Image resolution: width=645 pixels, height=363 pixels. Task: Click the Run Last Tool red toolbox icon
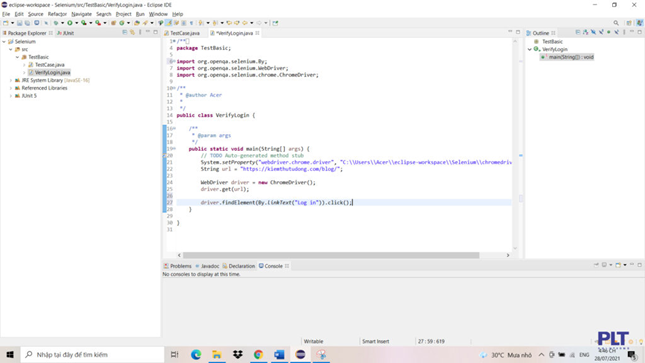[98, 23]
